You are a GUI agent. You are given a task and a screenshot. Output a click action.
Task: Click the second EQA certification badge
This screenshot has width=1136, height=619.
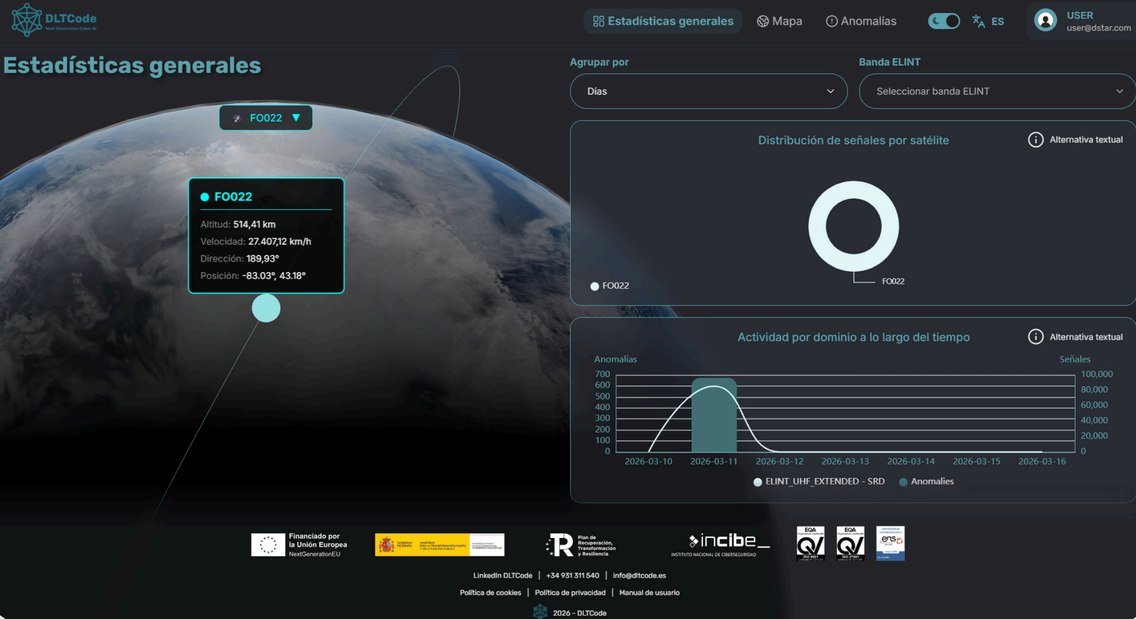coord(850,543)
